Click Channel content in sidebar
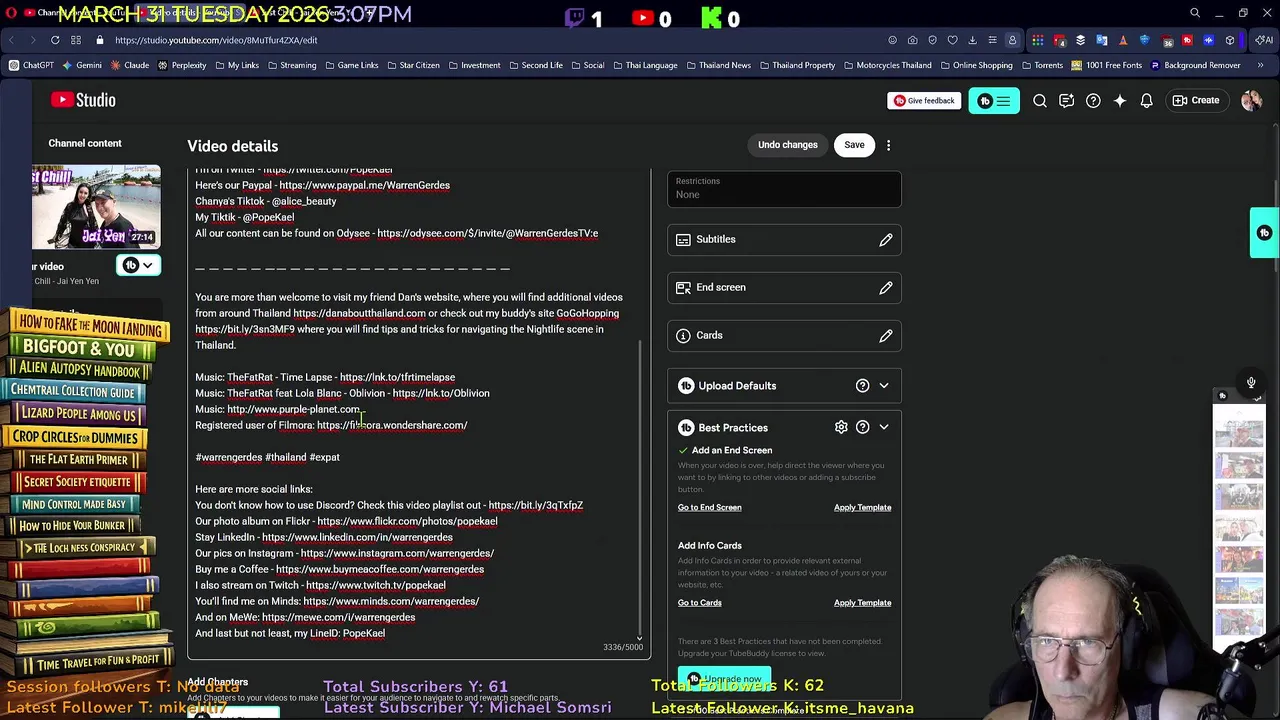The image size is (1280, 720). point(85,144)
